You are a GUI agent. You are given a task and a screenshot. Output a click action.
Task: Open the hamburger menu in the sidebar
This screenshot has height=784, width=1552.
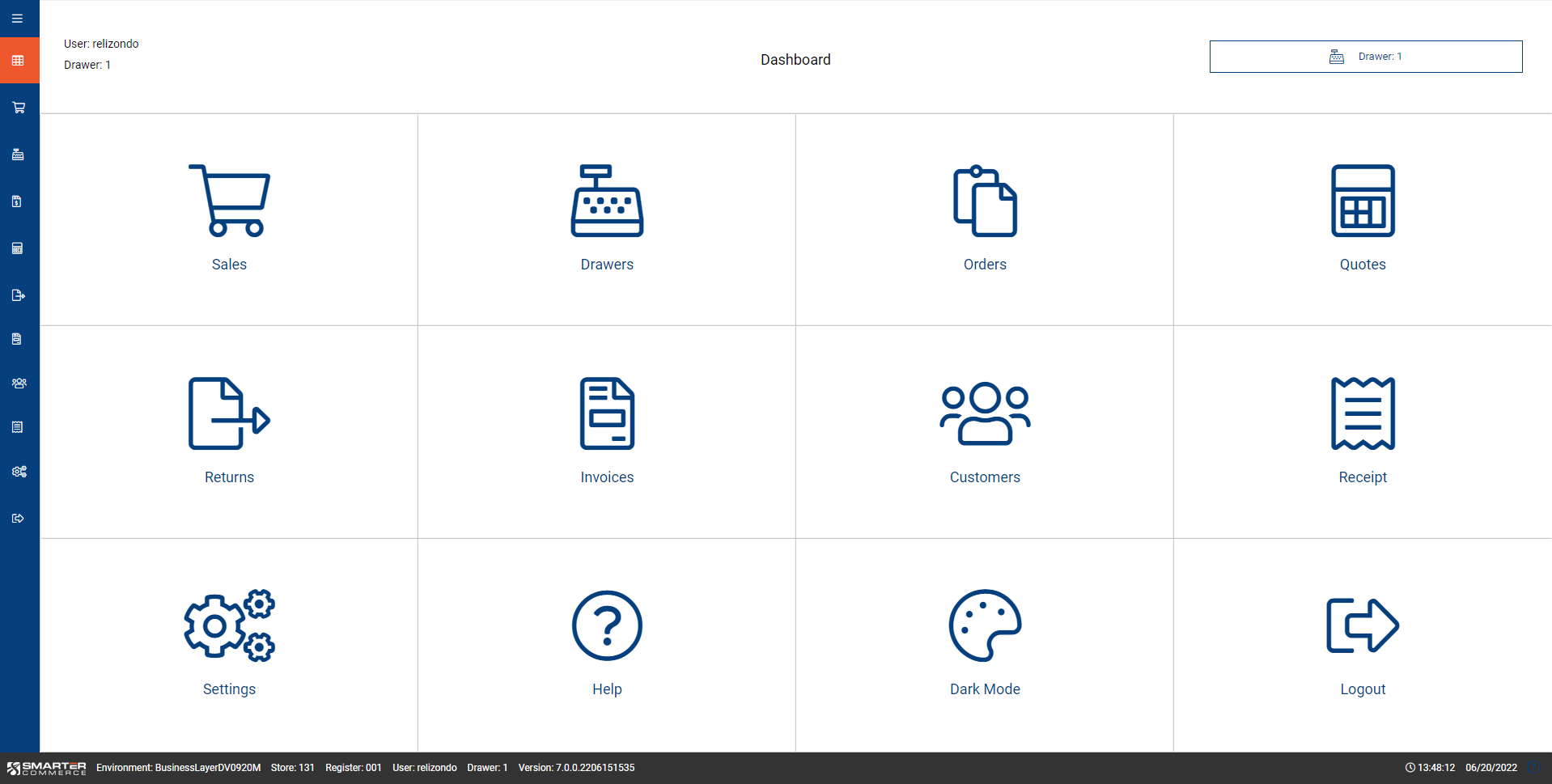point(17,19)
